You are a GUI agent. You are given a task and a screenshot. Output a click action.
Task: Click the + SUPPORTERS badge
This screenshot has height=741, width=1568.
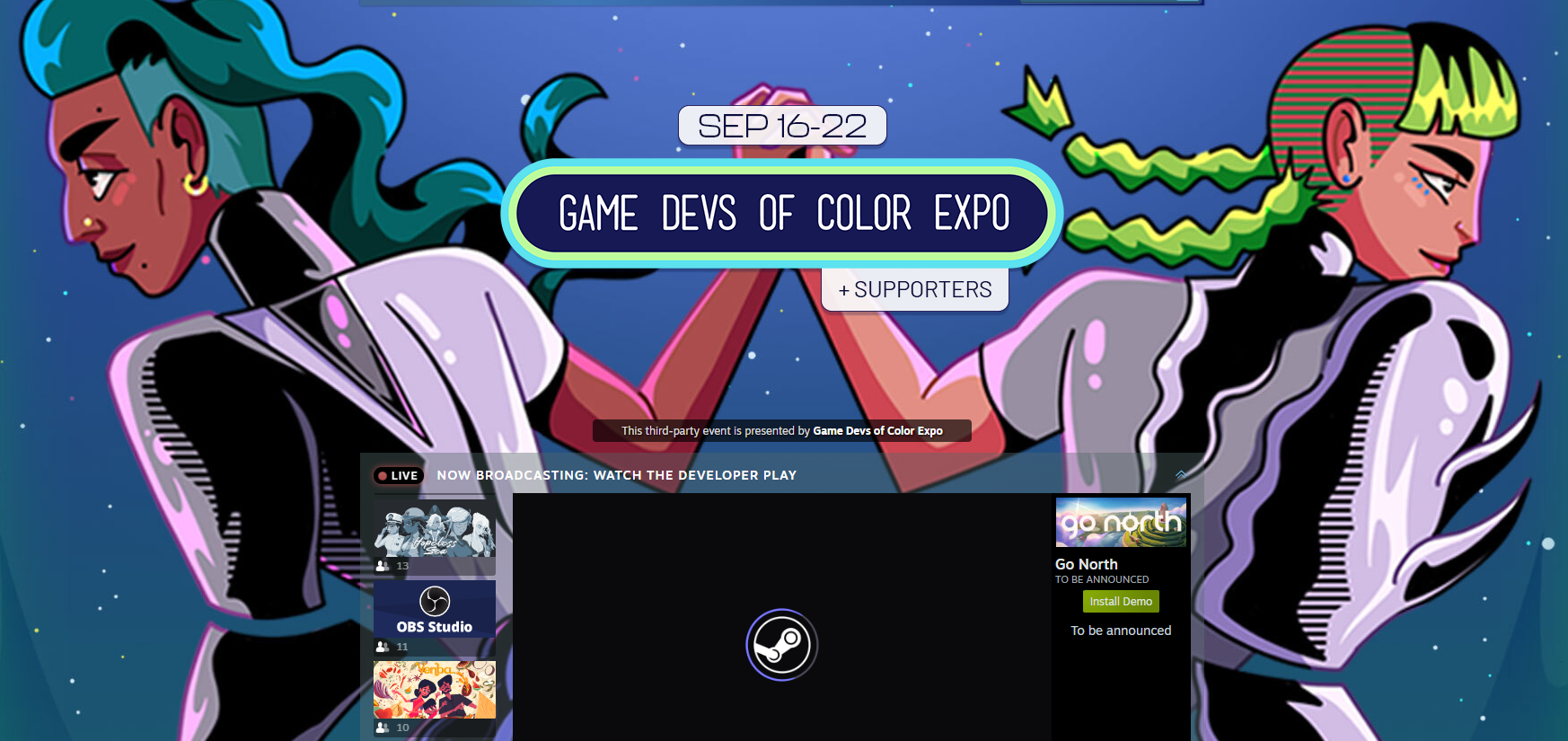click(x=915, y=289)
